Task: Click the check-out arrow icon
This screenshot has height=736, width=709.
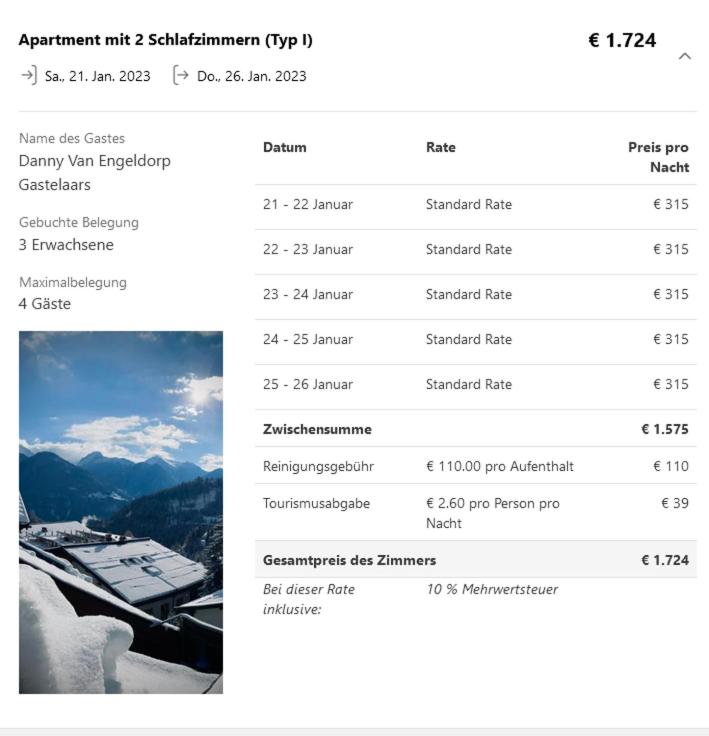Action: (180, 75)
